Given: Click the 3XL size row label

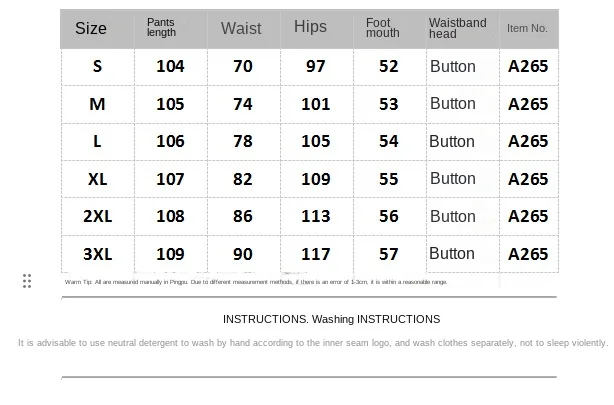Looking at the screenshot, I should tap(97, 254).
